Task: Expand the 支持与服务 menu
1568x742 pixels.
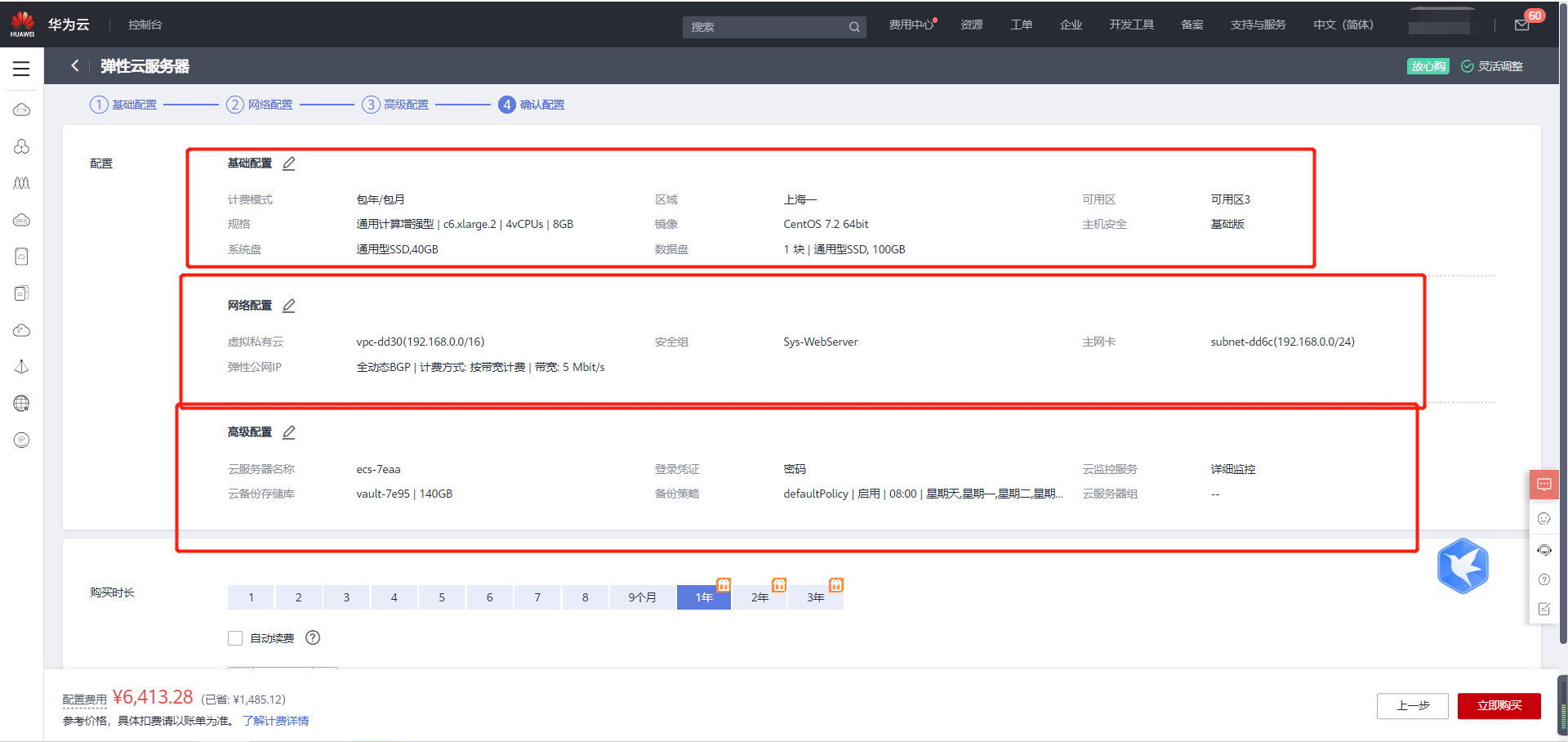Action: click(1258, 25)
